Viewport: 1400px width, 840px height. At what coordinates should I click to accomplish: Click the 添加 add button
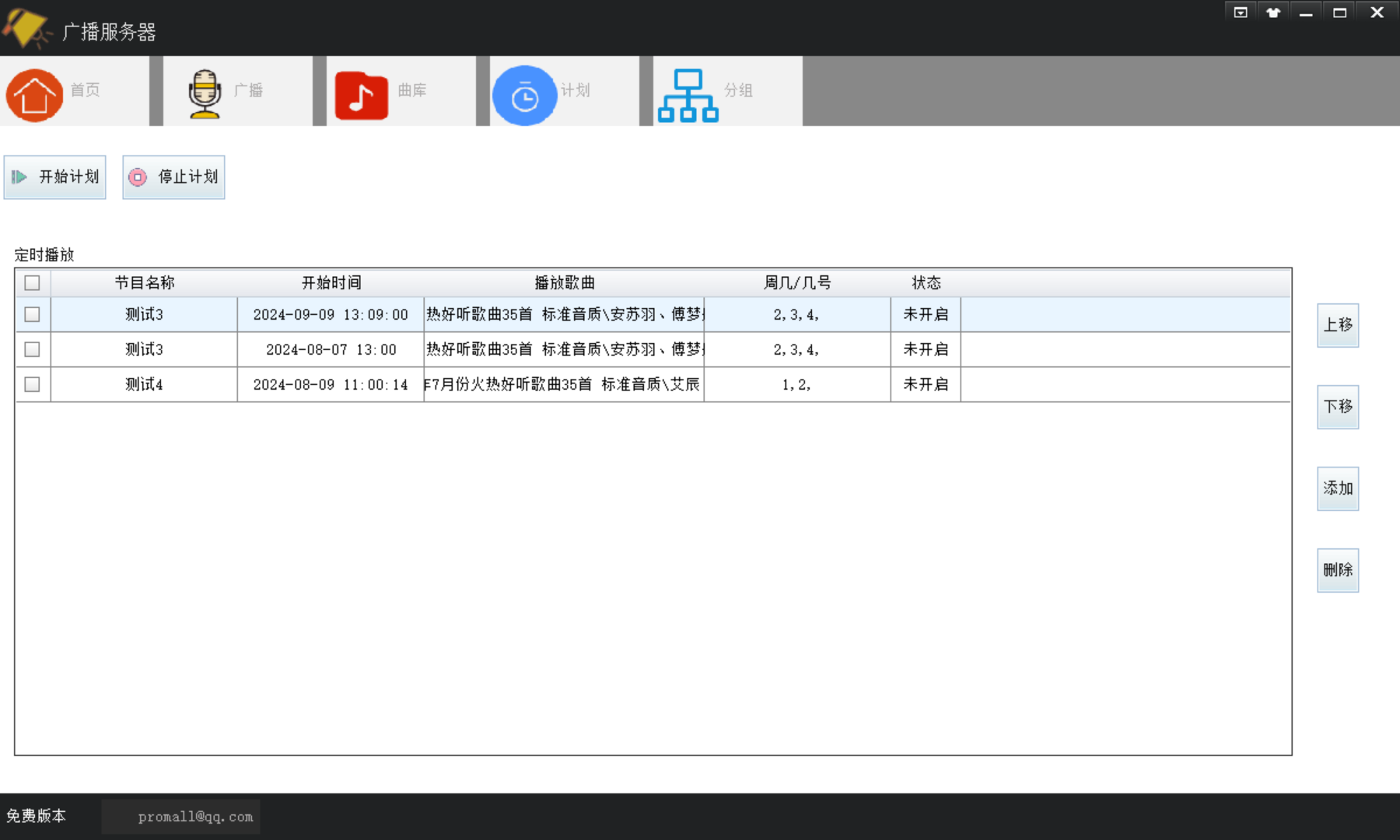coord(1337,488)
